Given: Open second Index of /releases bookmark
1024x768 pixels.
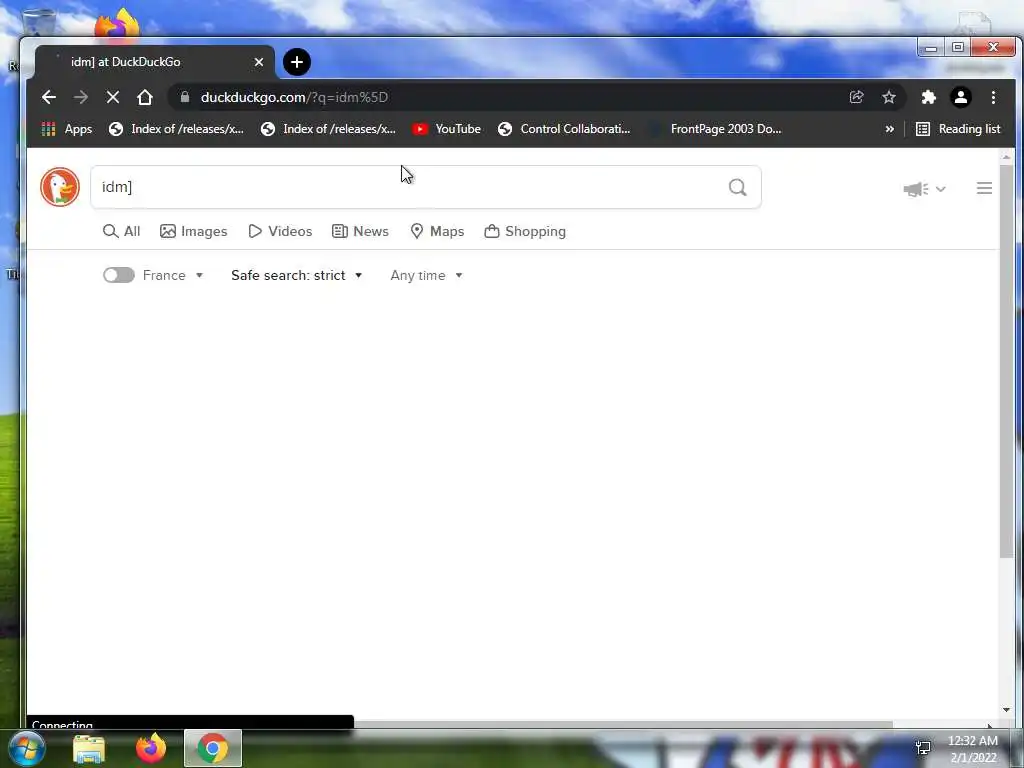Looking at the screenshot, I should tap(328, 129).
